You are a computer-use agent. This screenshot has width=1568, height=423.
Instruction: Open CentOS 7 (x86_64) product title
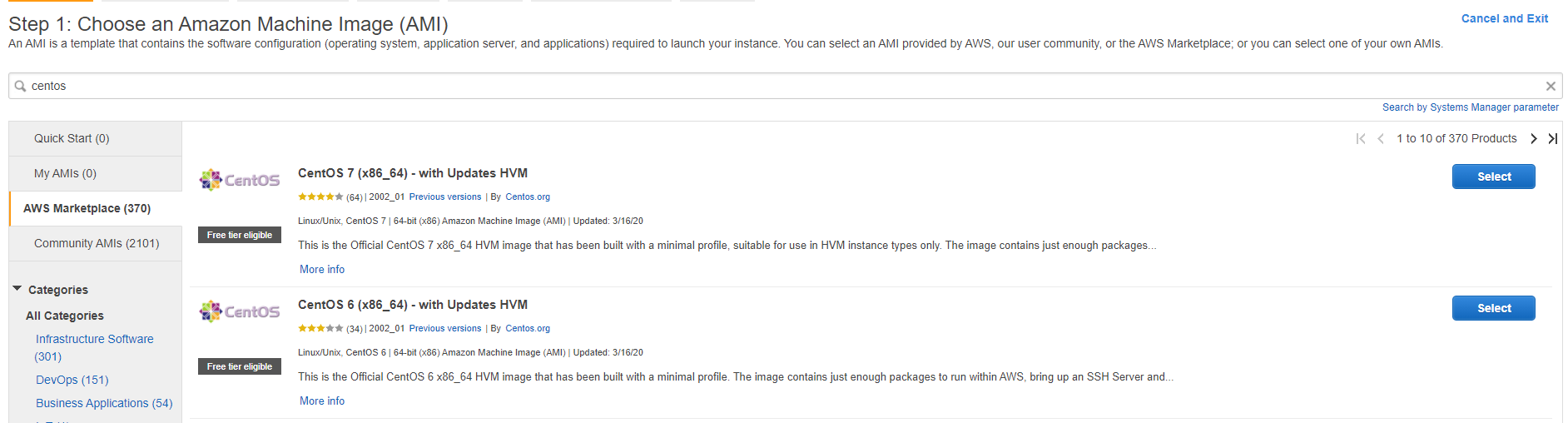(413, 173)
